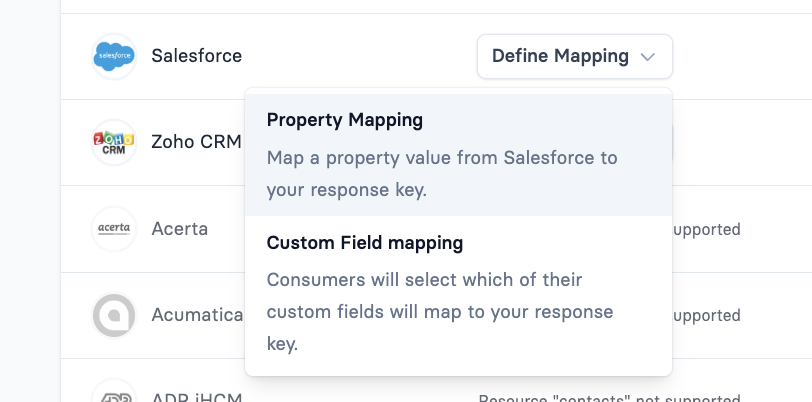Click the ADP iHCM integration name

point(197,396)
